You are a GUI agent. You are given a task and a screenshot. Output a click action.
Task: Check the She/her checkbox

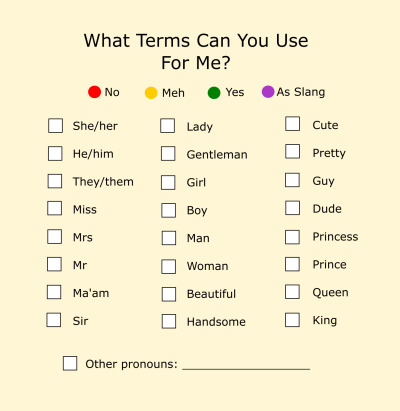55,126
